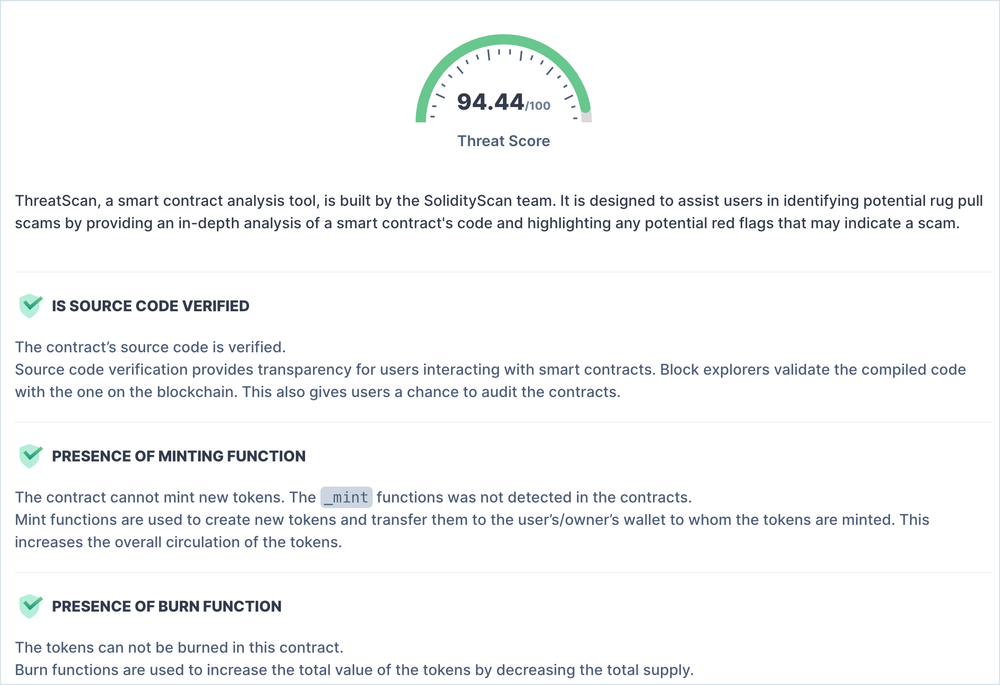Click the Threat Score label
The width and height of the screenshot is (1000, 685).
click(503, 141)
